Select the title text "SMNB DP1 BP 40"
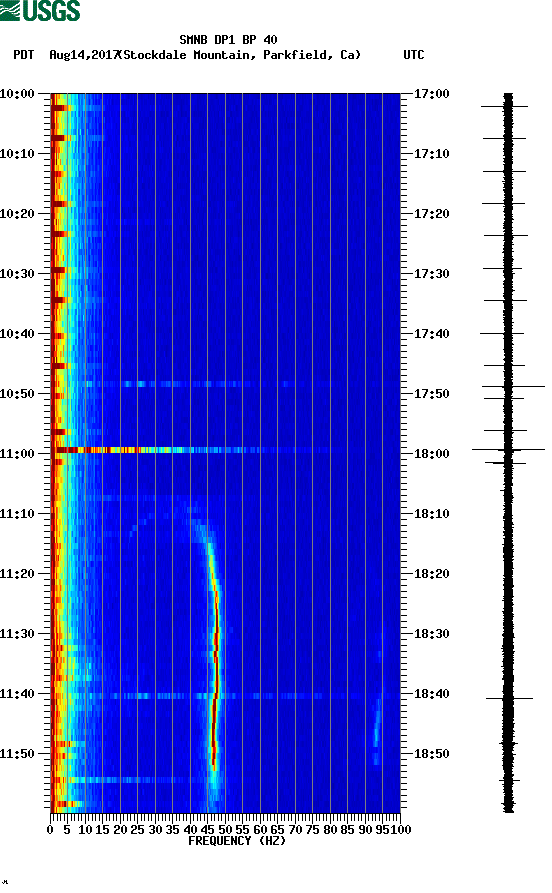 point(228,40)
